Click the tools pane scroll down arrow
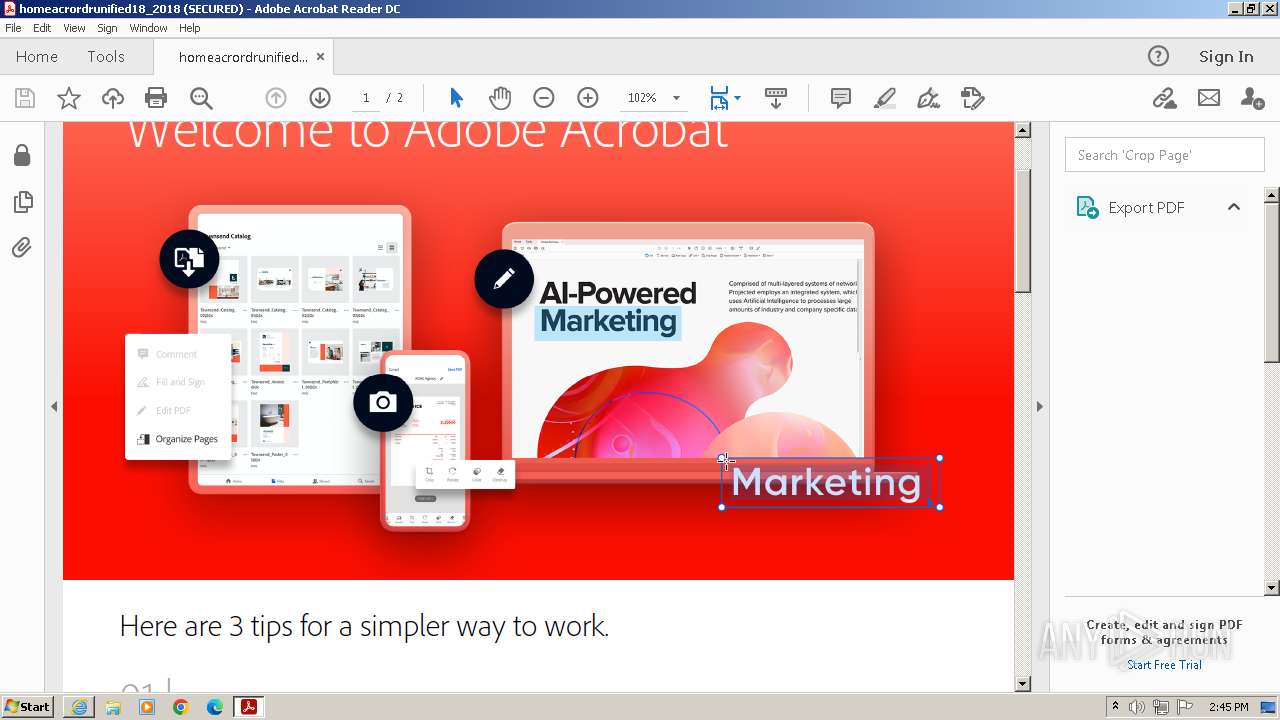 coord(1272,588)
